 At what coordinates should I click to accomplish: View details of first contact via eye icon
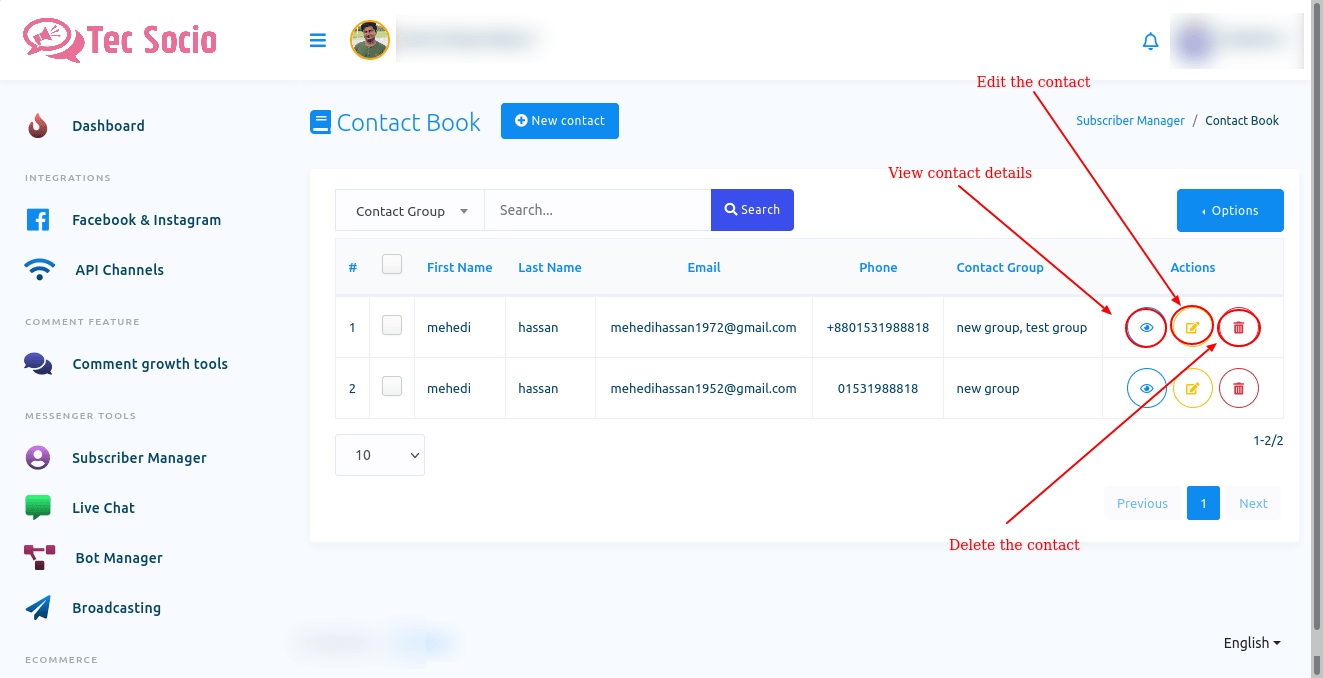[x=1146, y=327]
